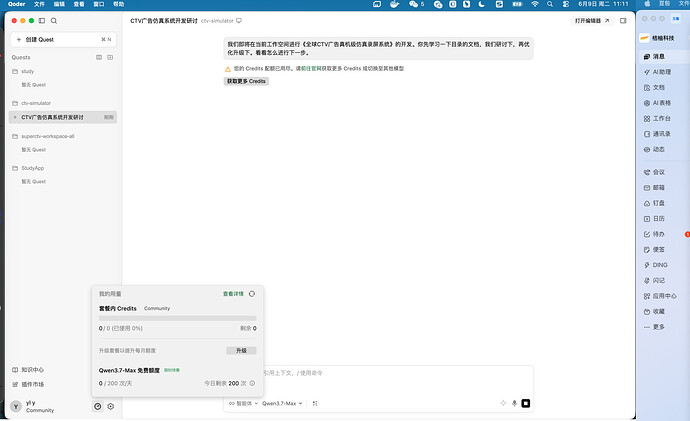Click the sparkle enhance prompt icon
690x421 pixels.
point(503,403)
